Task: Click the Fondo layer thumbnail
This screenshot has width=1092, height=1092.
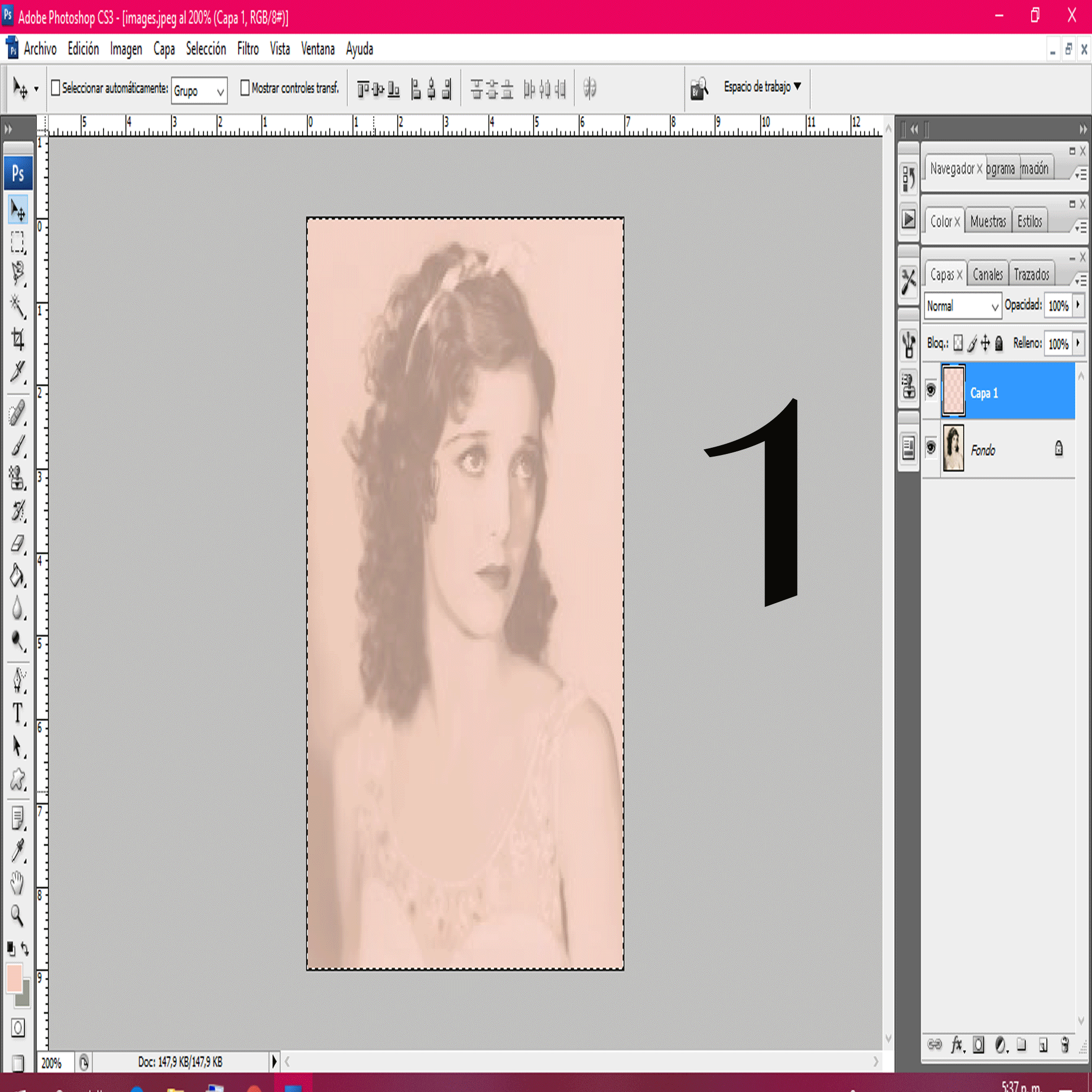Action: pyautogui.click(x=951, y=449)
